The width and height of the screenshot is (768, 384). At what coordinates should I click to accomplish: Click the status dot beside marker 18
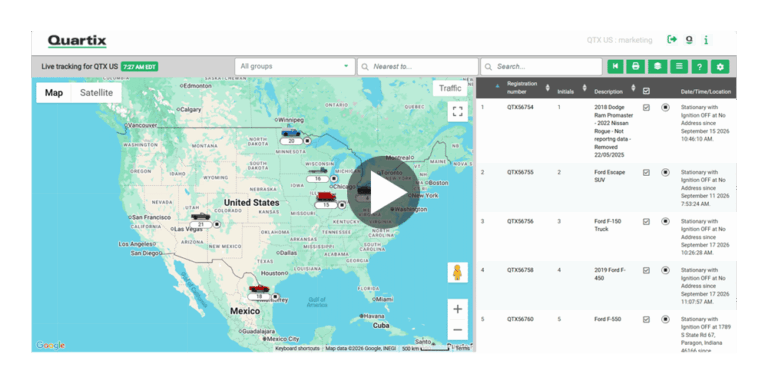point(275,297)
